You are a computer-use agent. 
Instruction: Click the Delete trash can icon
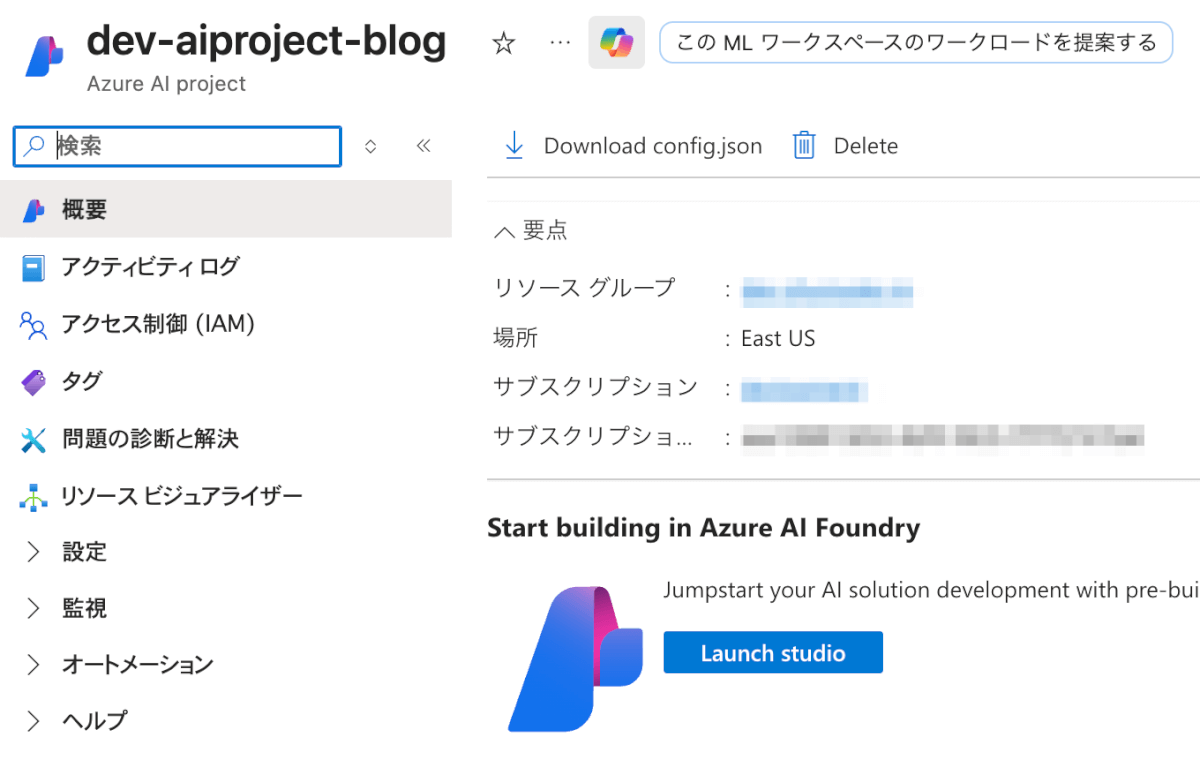click(x=804, y=146)
